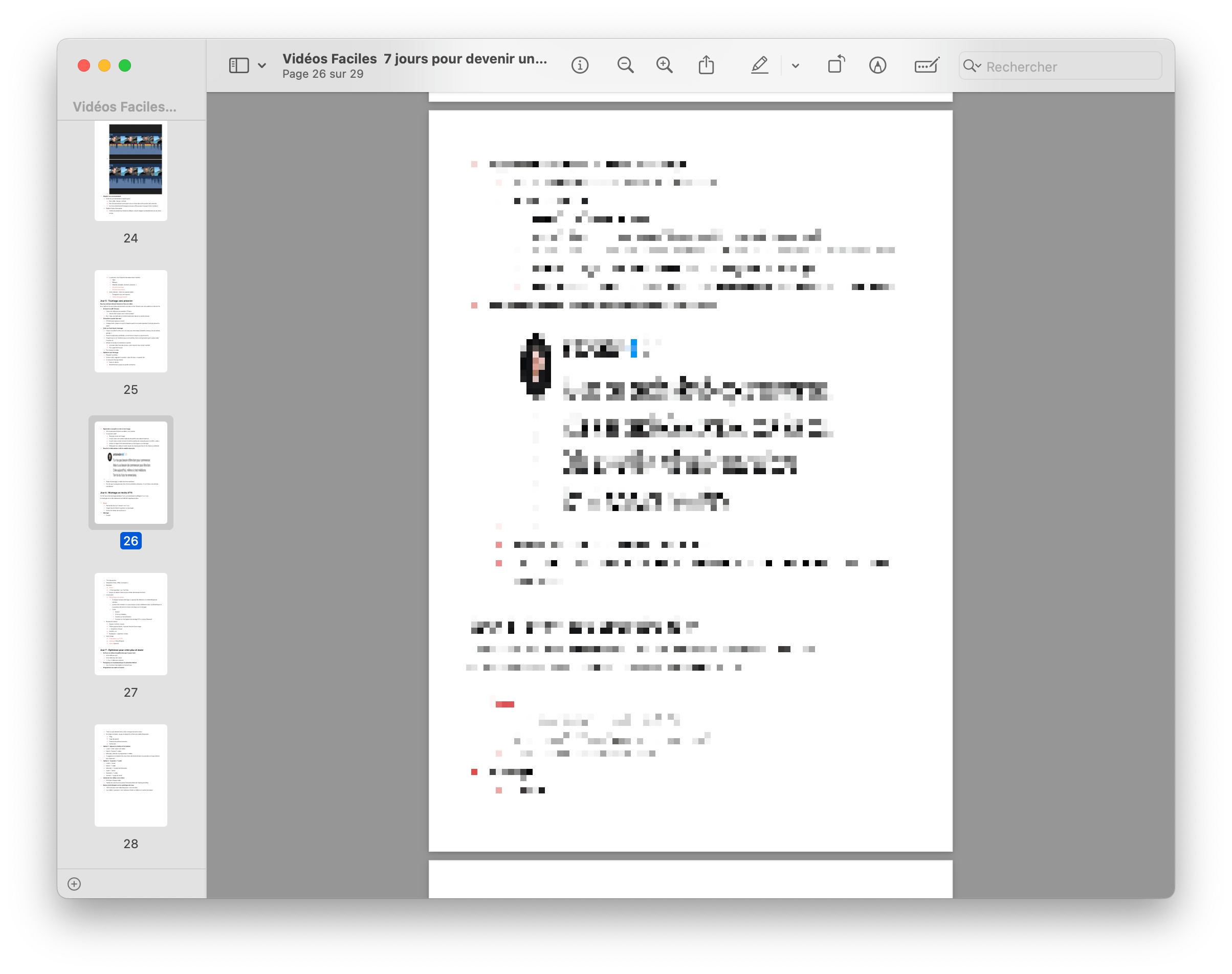Select the page 25 thumbnail
The height and width of the screenshot is (974, 1232).
click(130, 321)
